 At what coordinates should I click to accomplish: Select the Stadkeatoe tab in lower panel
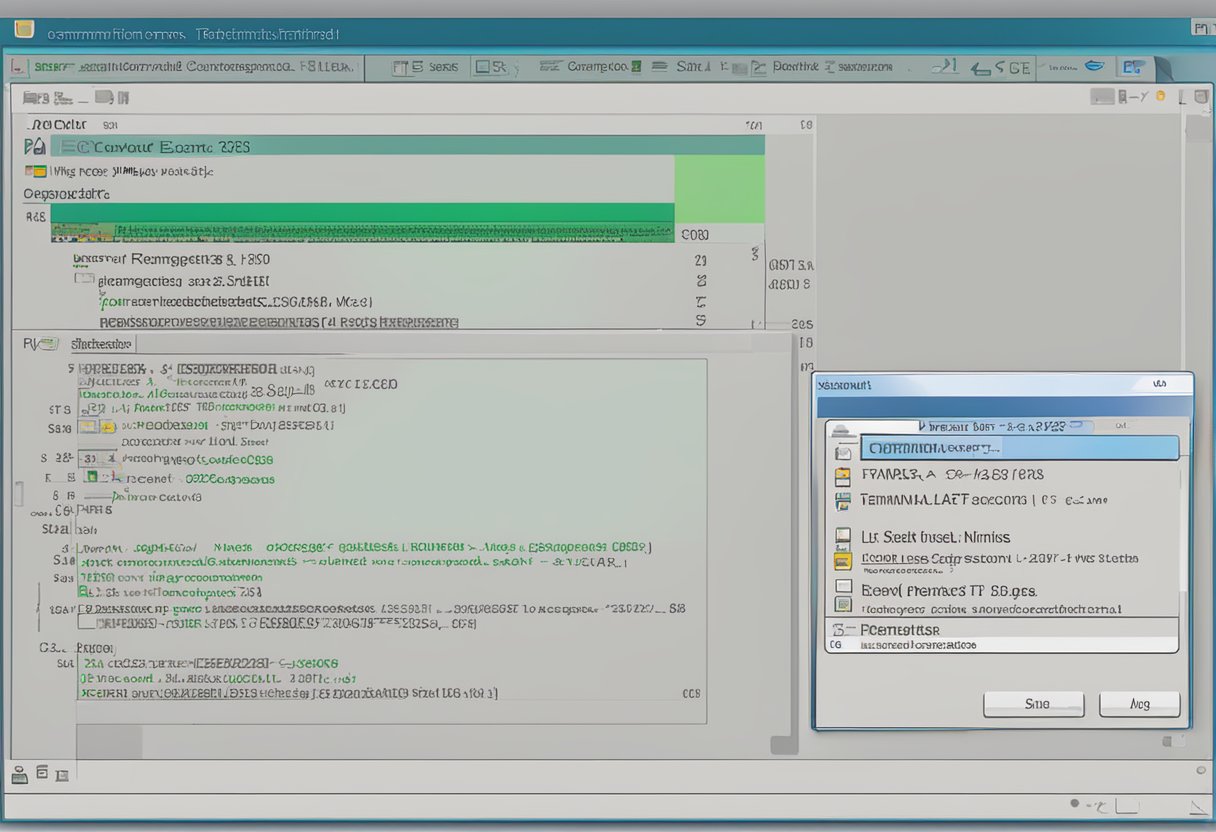point(101,344)
